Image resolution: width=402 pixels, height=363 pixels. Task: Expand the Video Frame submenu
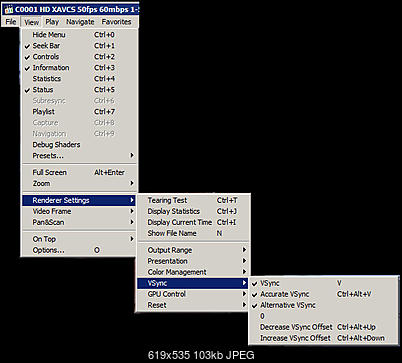point(79,211)
